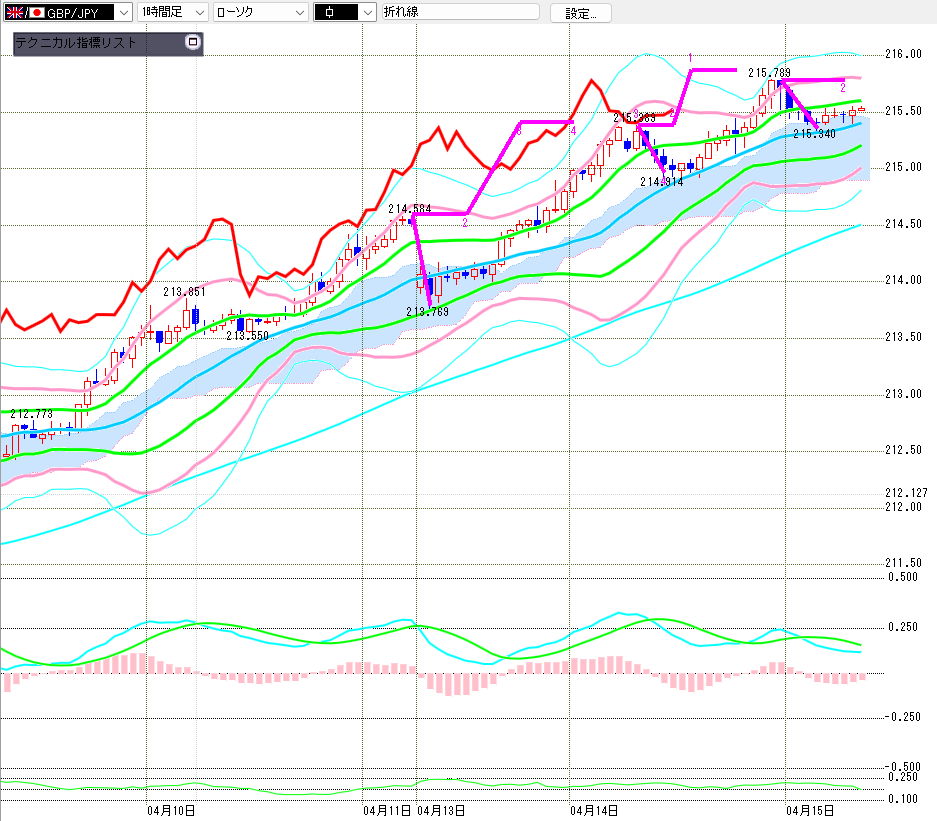937x821 pixels.
Task: Select the 215.789 high price label
Action: (769, 73)
